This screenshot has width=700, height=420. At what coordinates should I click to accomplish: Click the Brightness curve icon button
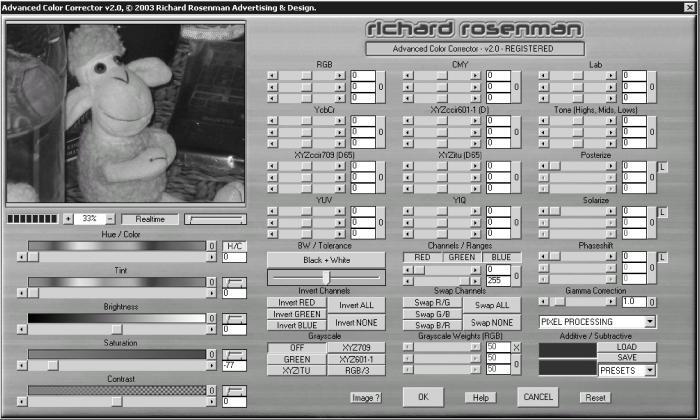(x=234, y=319)
